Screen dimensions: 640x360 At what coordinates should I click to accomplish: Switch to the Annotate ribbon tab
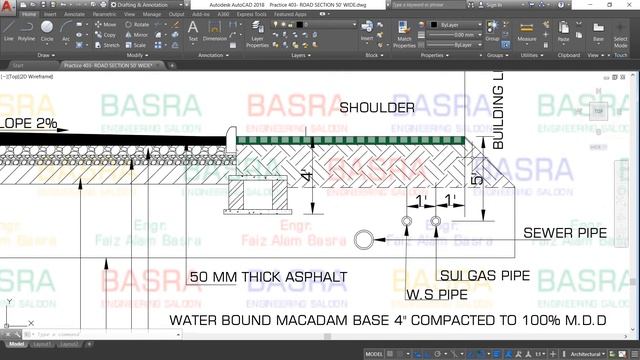click(x=74, y=14)
